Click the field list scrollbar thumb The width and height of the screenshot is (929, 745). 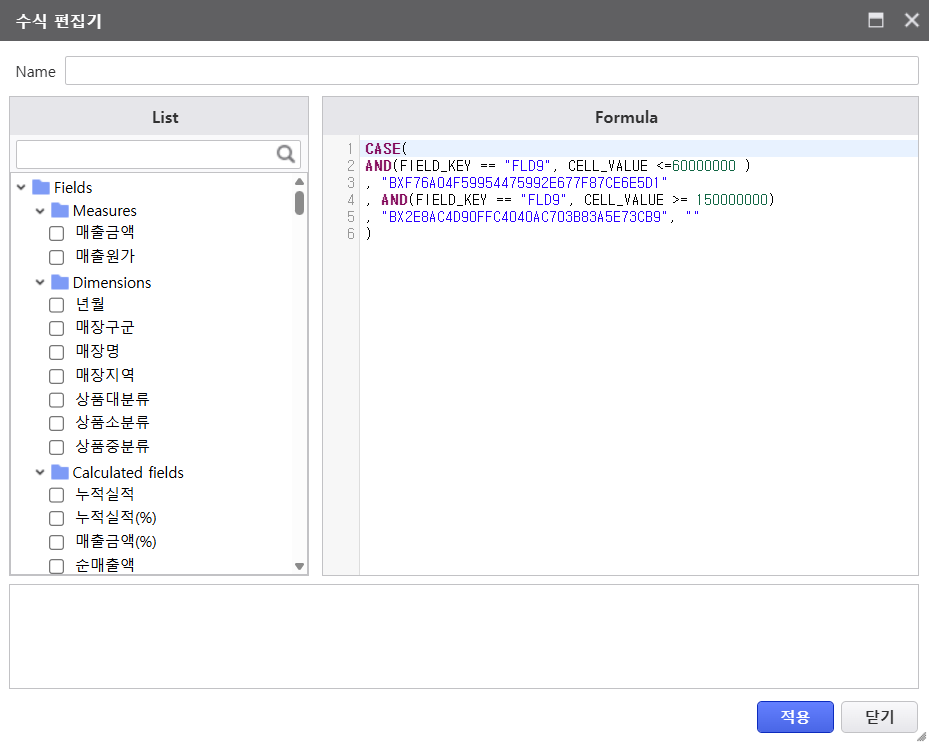299,203
